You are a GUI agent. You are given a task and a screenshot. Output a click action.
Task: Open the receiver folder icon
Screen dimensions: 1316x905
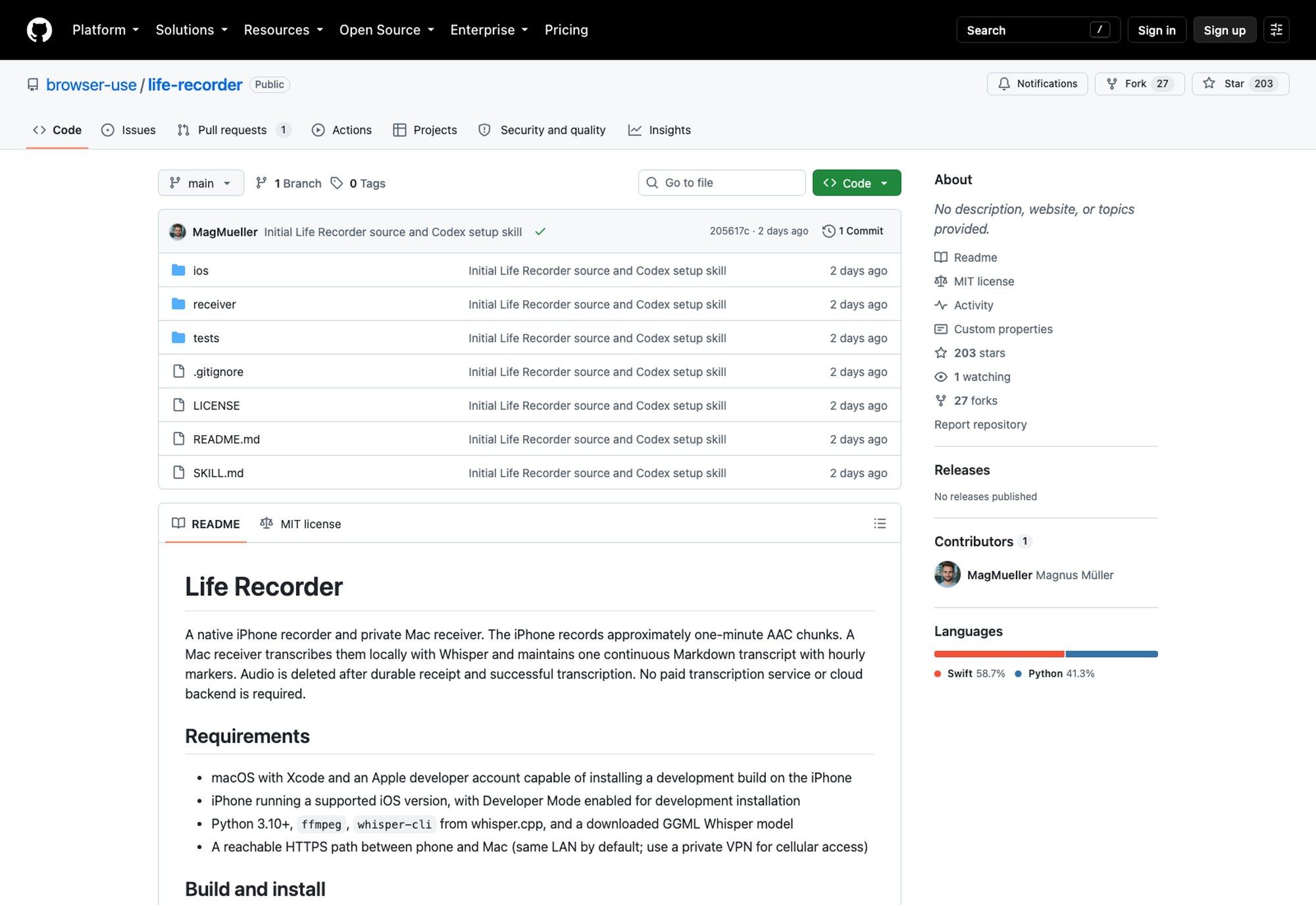tap(178, 304)
